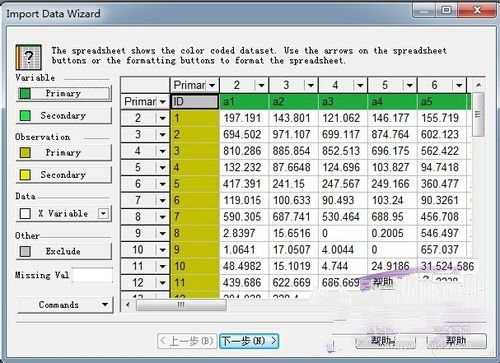500x363 pixels.
Task: Pick the olive Observation Primary swatch
Action: point(25,153)
